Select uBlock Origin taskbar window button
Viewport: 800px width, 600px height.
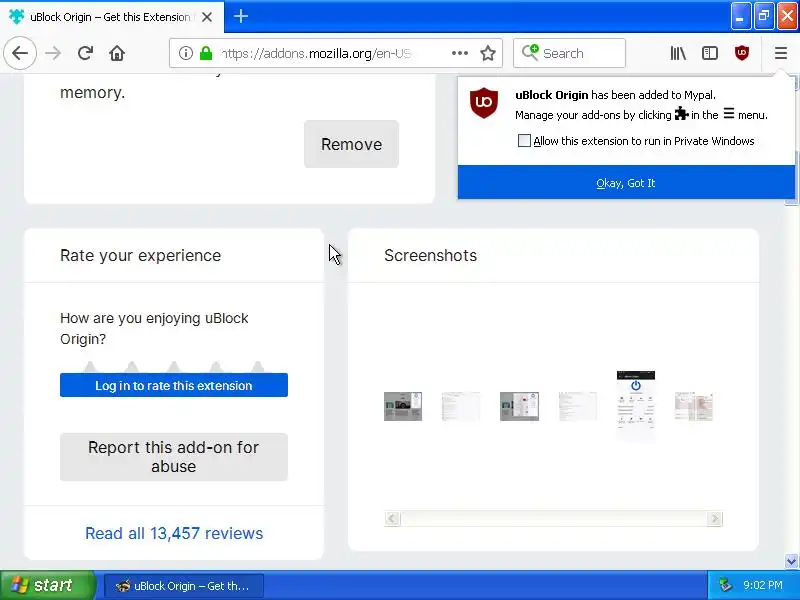tap(184, 586)
